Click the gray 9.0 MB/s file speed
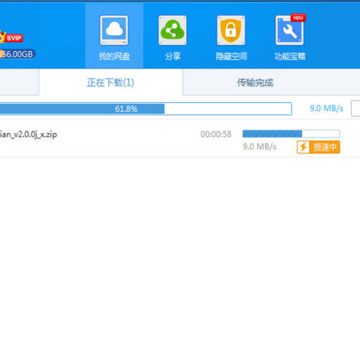The width and height of the screenshot is (360, 360). (x=259, y=147)
